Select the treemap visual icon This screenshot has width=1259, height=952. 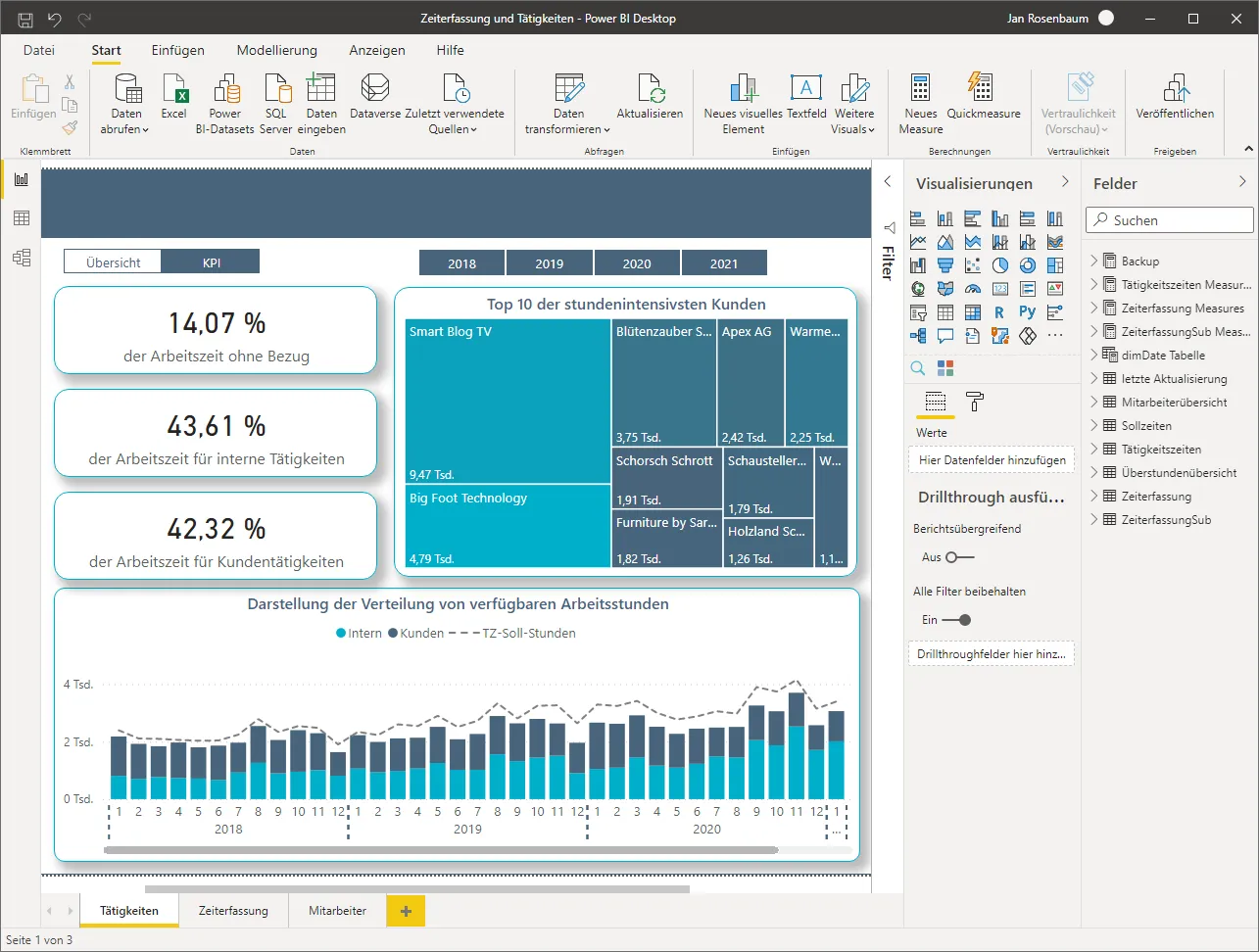point(1055,265)
